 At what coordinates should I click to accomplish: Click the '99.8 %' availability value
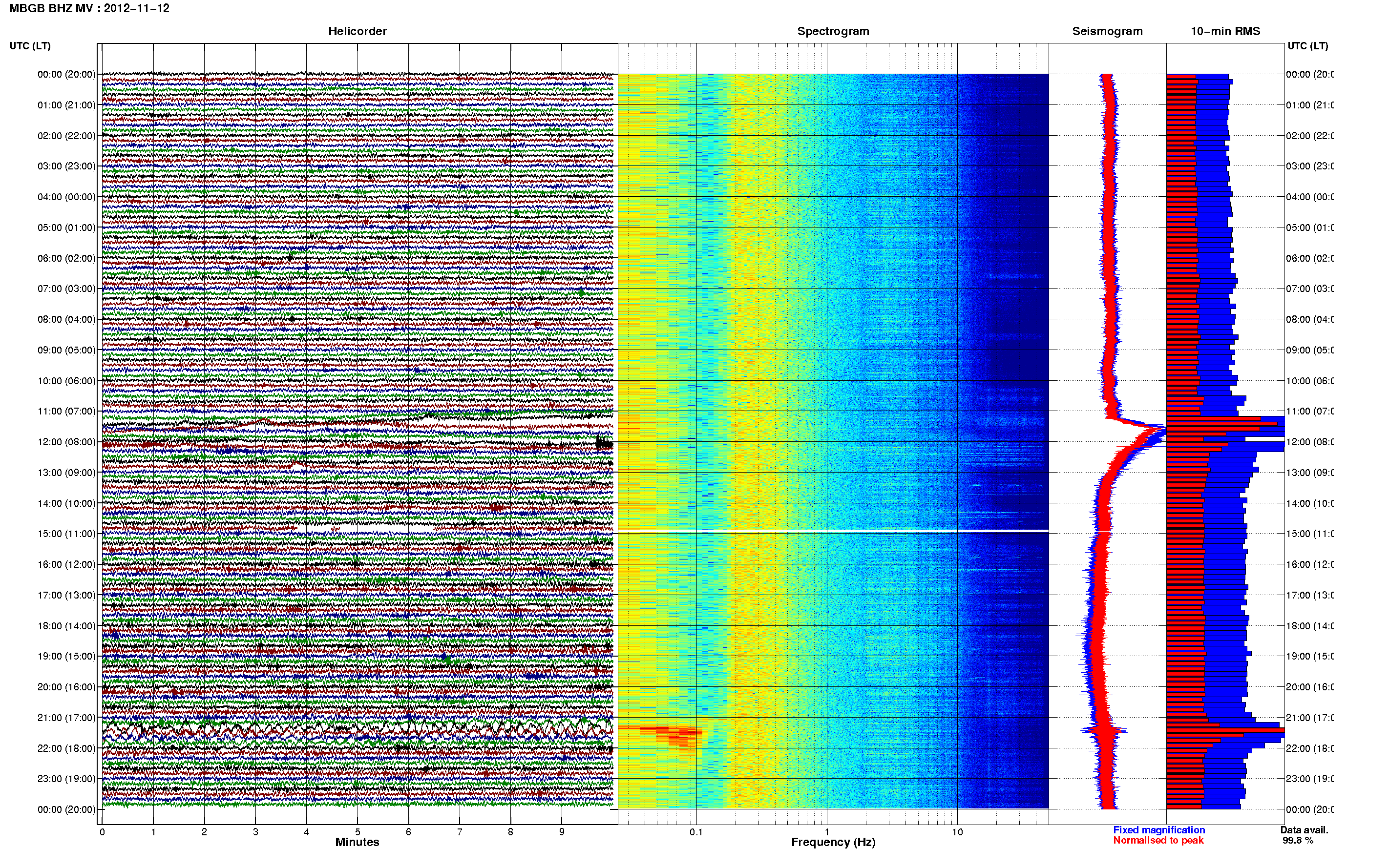tap(1298, 841)
